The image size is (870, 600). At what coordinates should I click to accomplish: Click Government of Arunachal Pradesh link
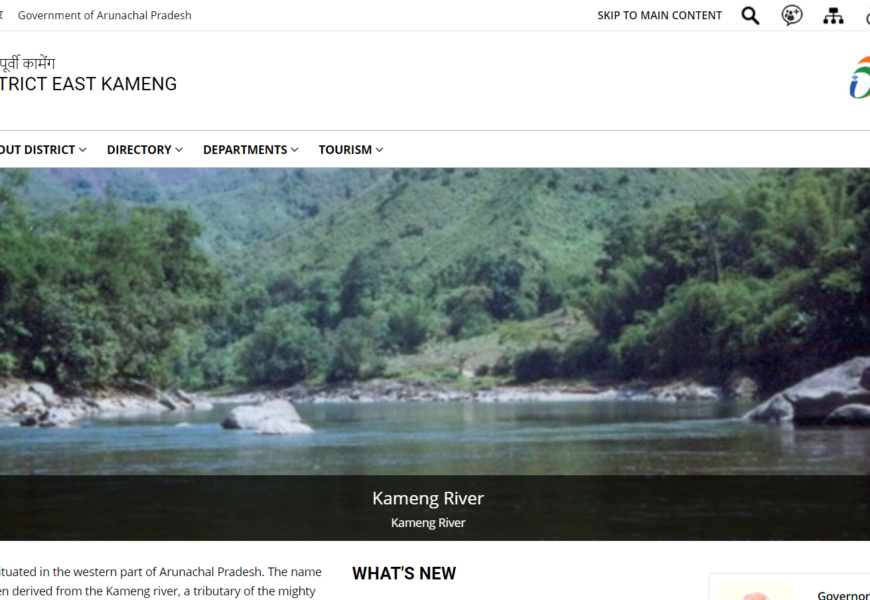pos(104,16)
